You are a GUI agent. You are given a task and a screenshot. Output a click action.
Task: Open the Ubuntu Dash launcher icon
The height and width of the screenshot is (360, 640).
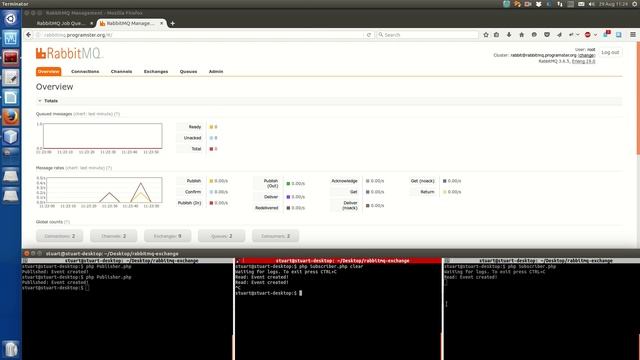click(11, 18)
